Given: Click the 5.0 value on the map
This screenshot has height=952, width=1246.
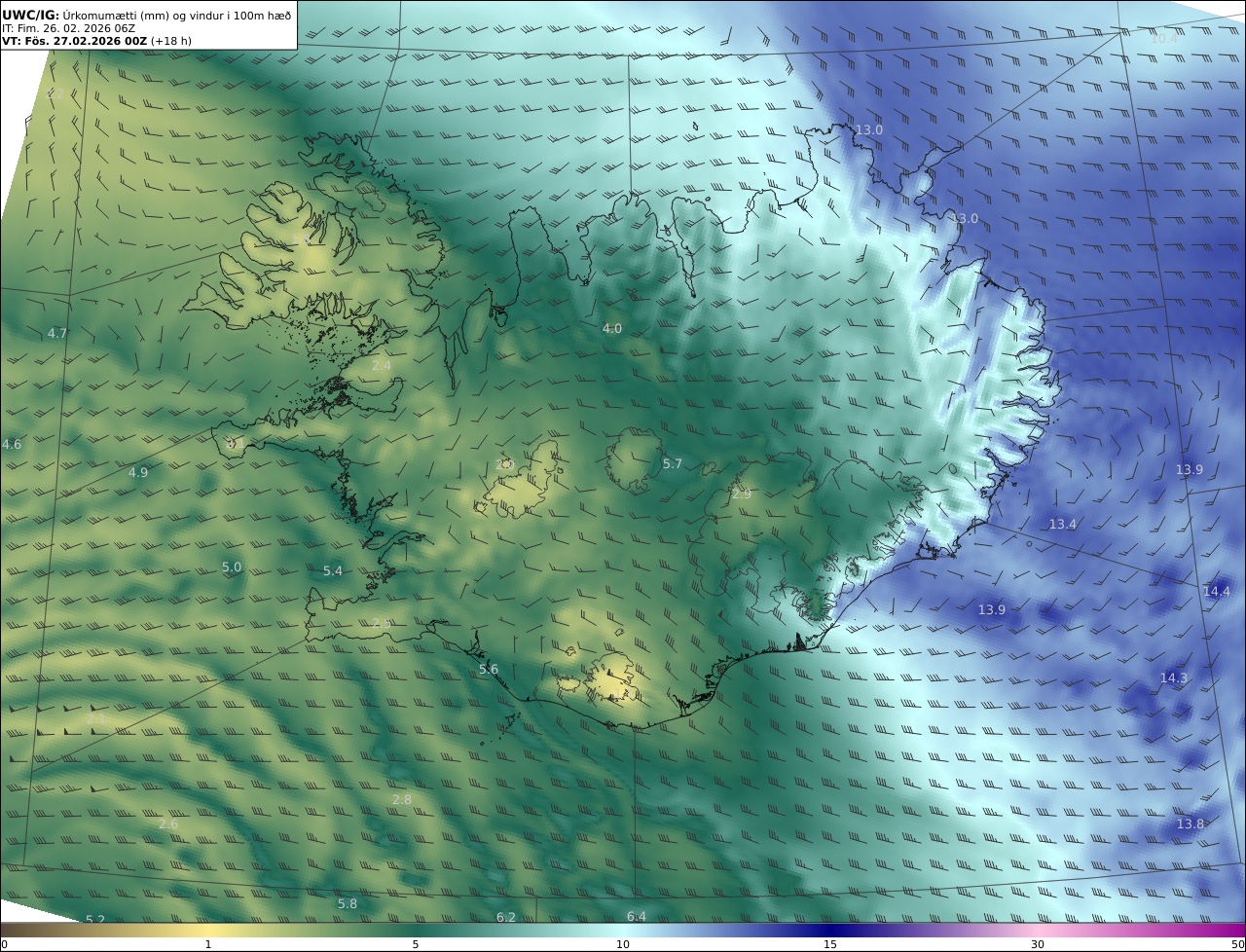Looking at the screenshot, I should 232,567.
